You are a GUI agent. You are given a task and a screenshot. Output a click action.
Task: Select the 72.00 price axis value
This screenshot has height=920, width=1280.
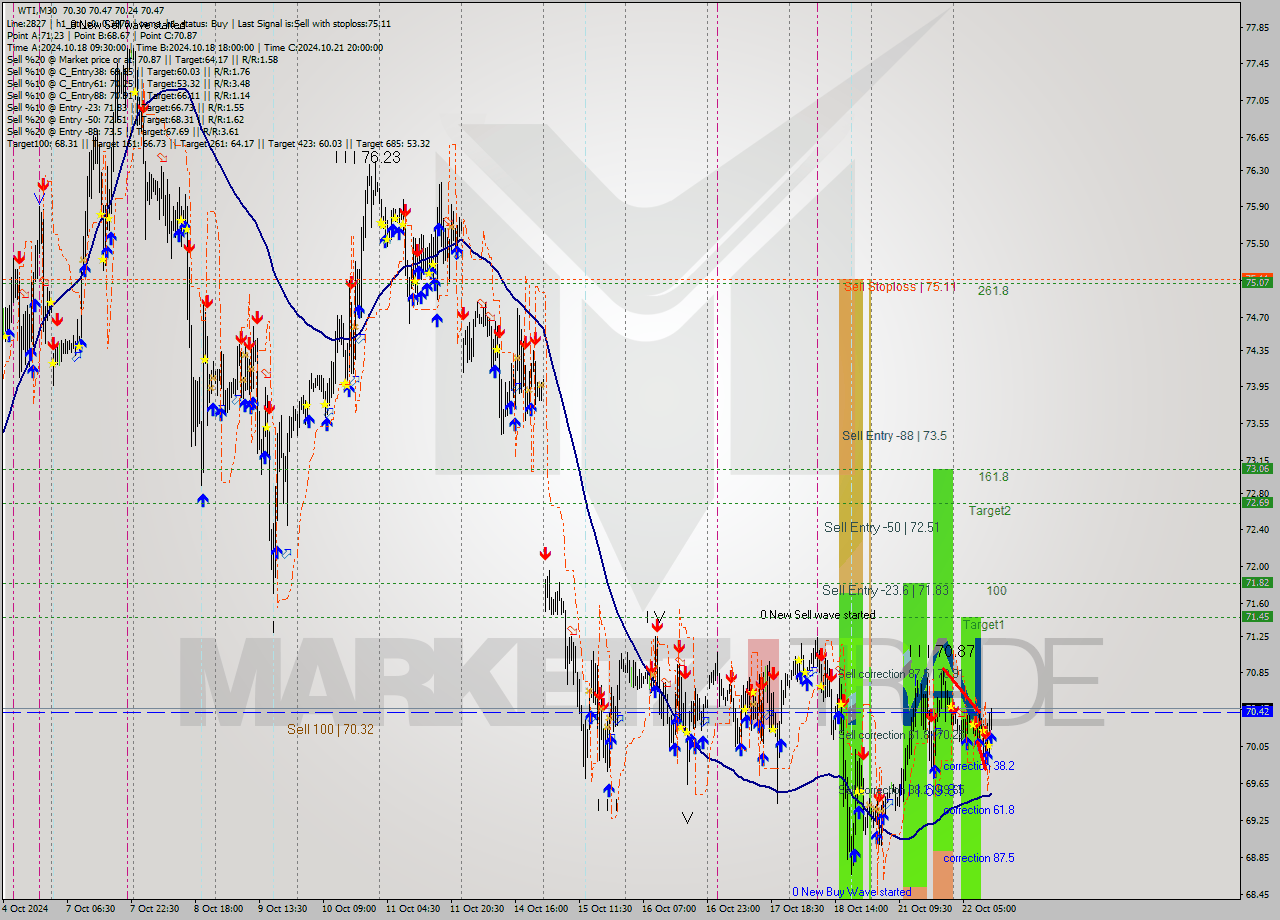click(x=1258, y=566)
